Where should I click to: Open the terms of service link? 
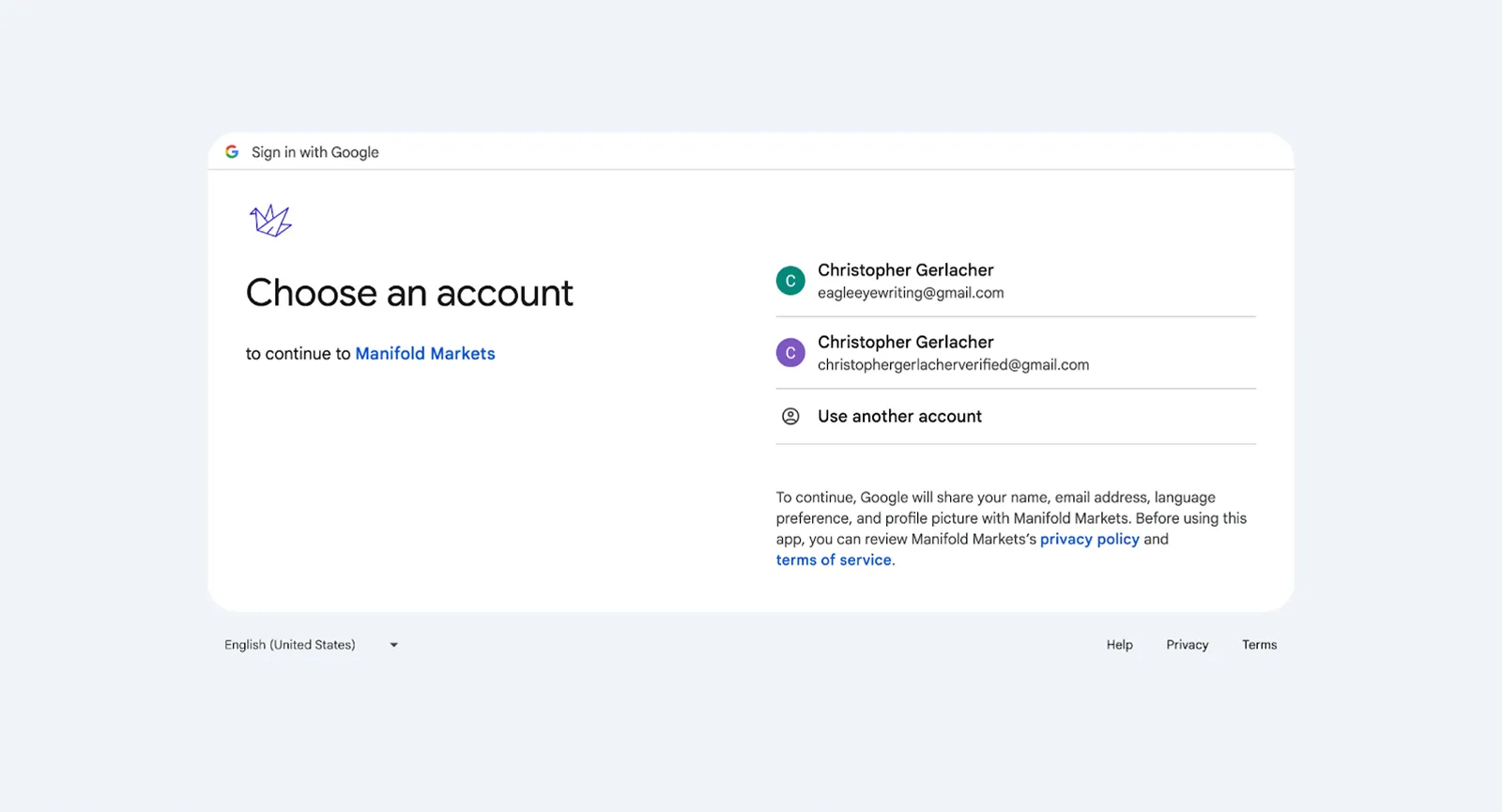[x=834, y=559]
